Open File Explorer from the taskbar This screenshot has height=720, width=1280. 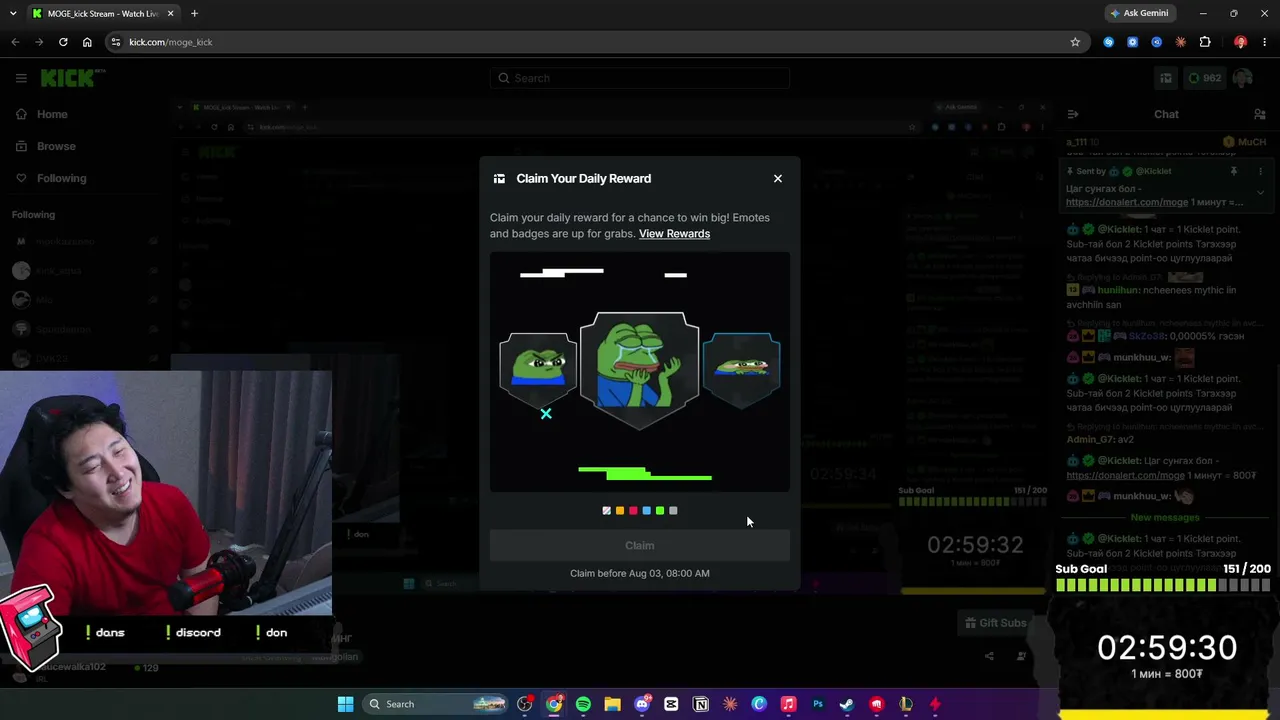(612, 704)
